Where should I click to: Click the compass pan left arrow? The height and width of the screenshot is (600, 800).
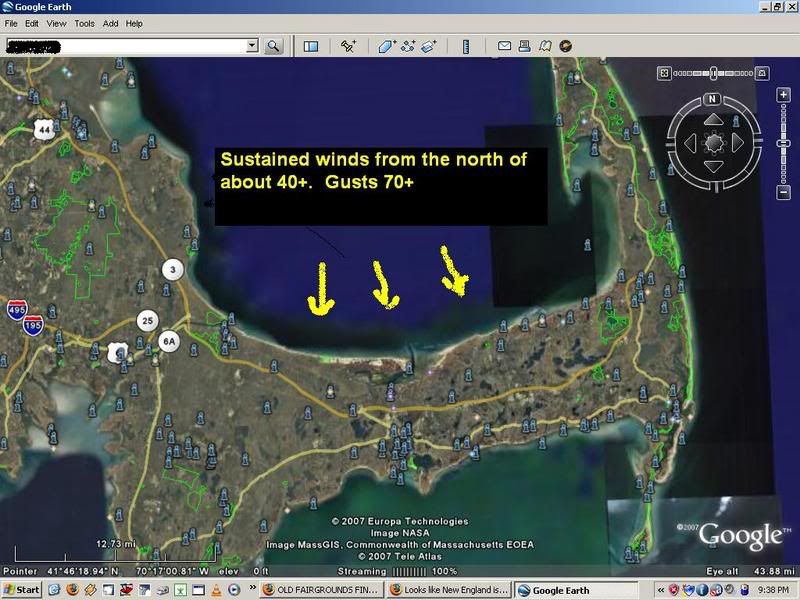pos(690,143)
